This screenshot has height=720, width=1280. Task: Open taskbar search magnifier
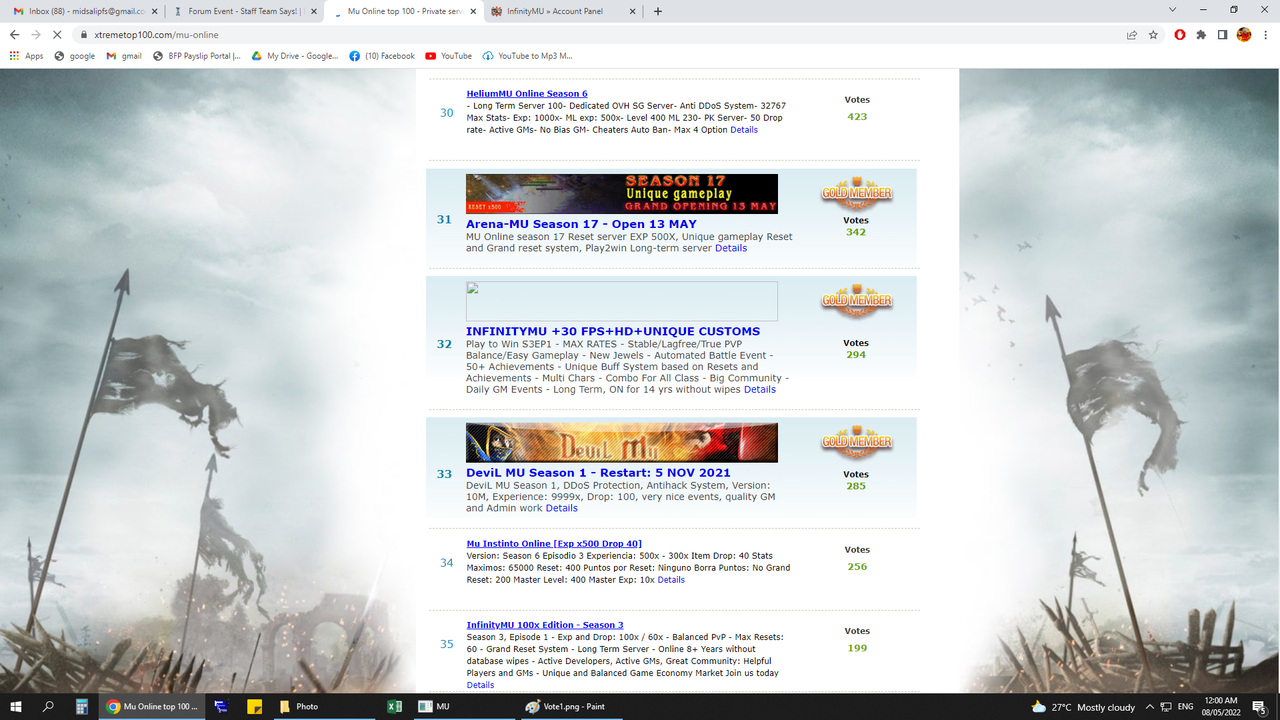[x=48, y=706]
